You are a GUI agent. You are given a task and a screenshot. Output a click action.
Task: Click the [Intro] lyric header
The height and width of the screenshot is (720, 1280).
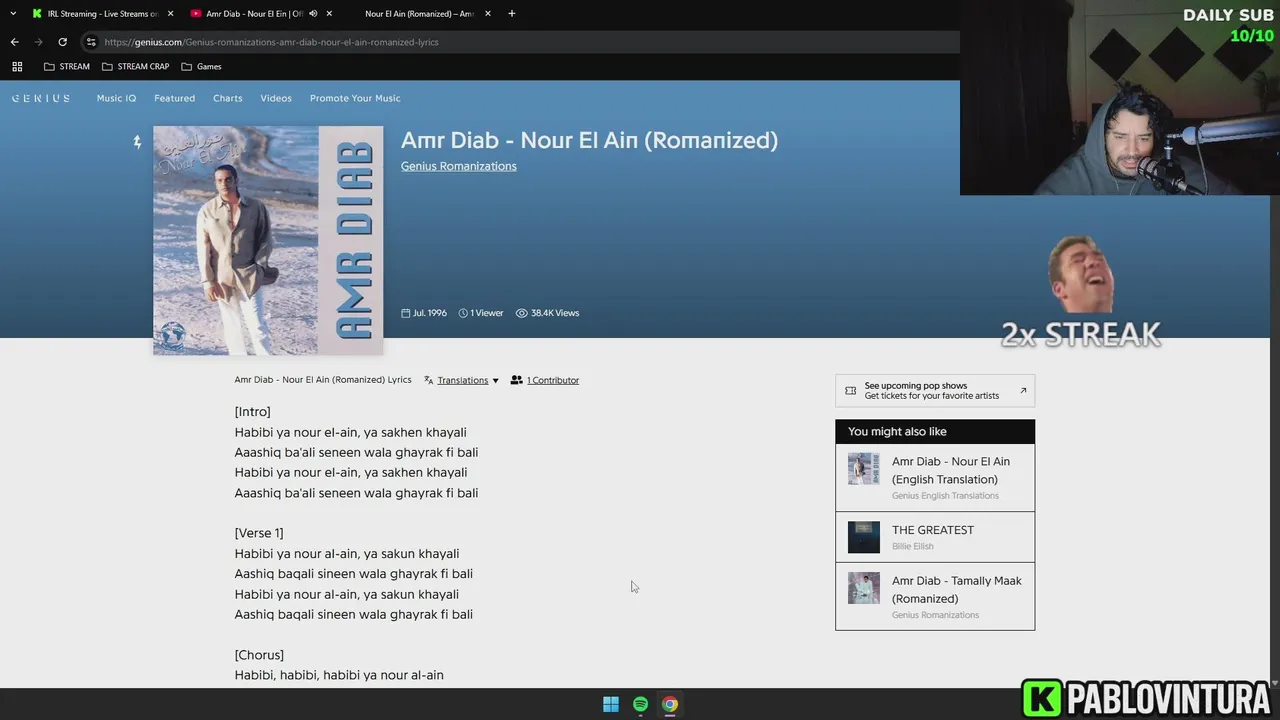252,411
